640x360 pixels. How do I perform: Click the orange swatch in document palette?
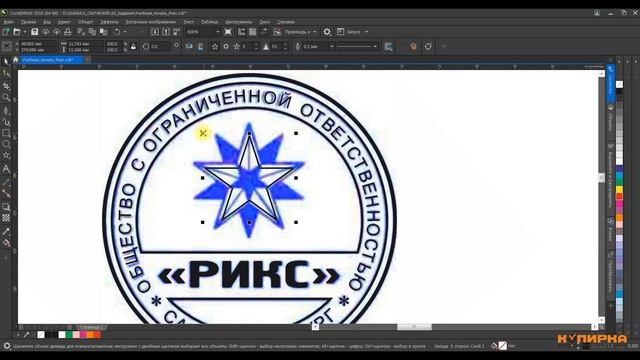(90, 335)
